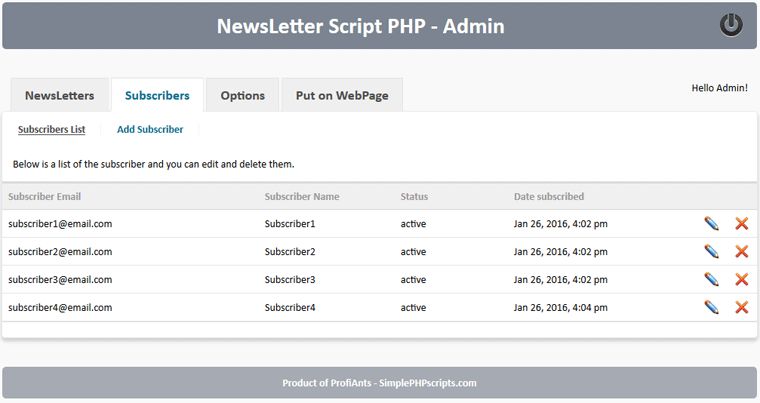Click the subscriber list description text
This screenshot has height=403, width=760.
154,164
